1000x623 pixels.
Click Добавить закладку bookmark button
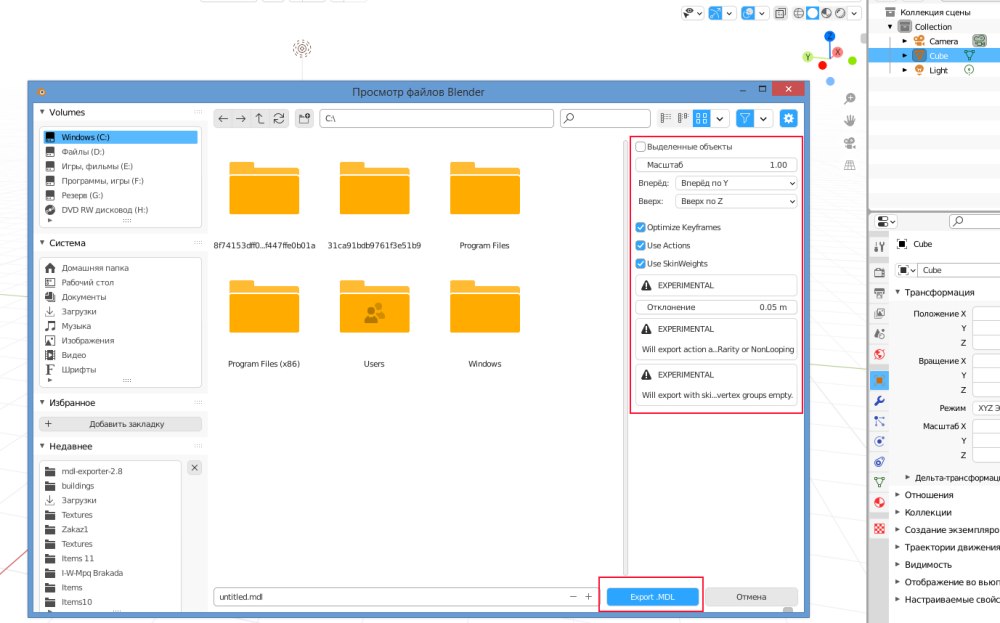[x=121, y=424]
